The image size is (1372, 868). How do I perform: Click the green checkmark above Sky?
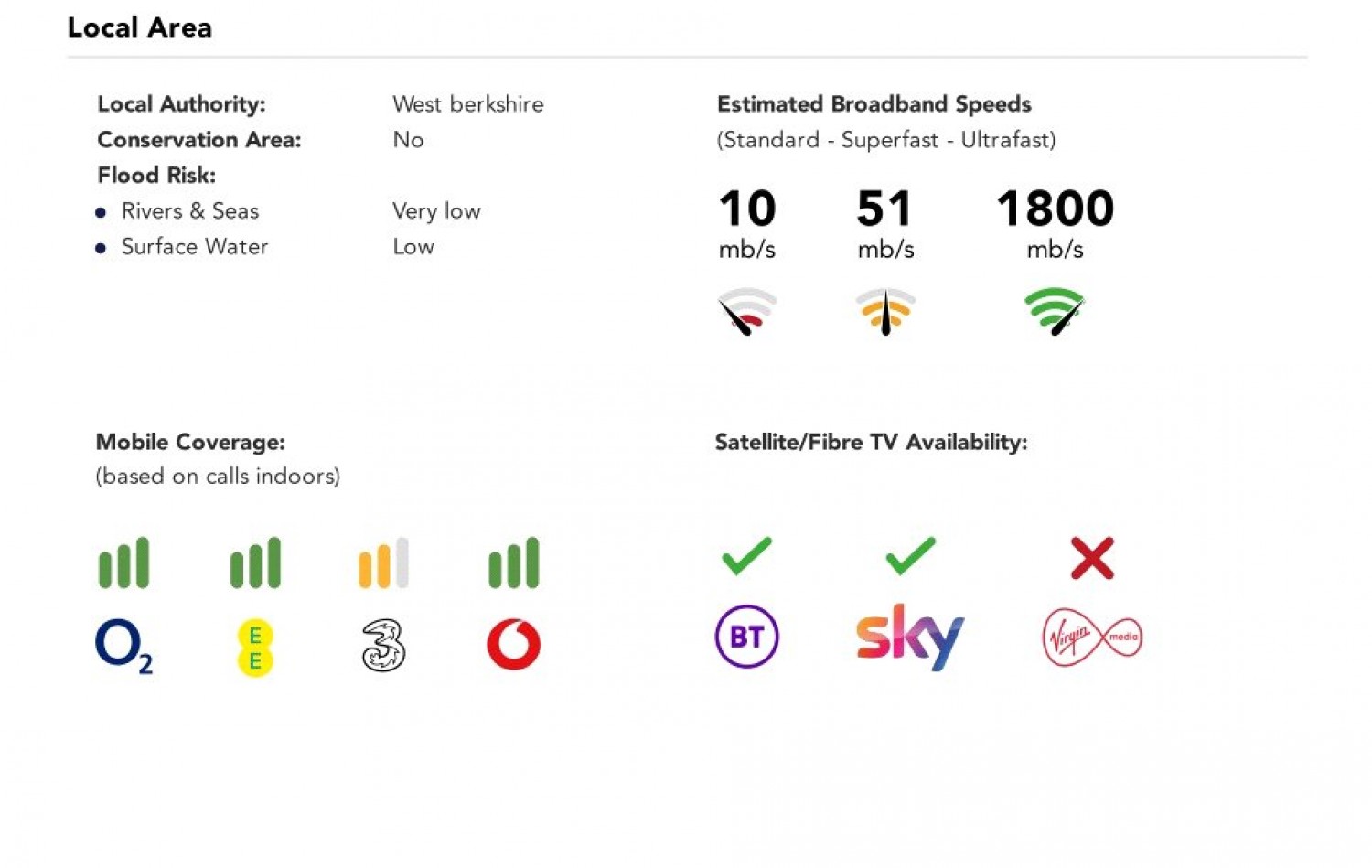(x=910, y=556)
